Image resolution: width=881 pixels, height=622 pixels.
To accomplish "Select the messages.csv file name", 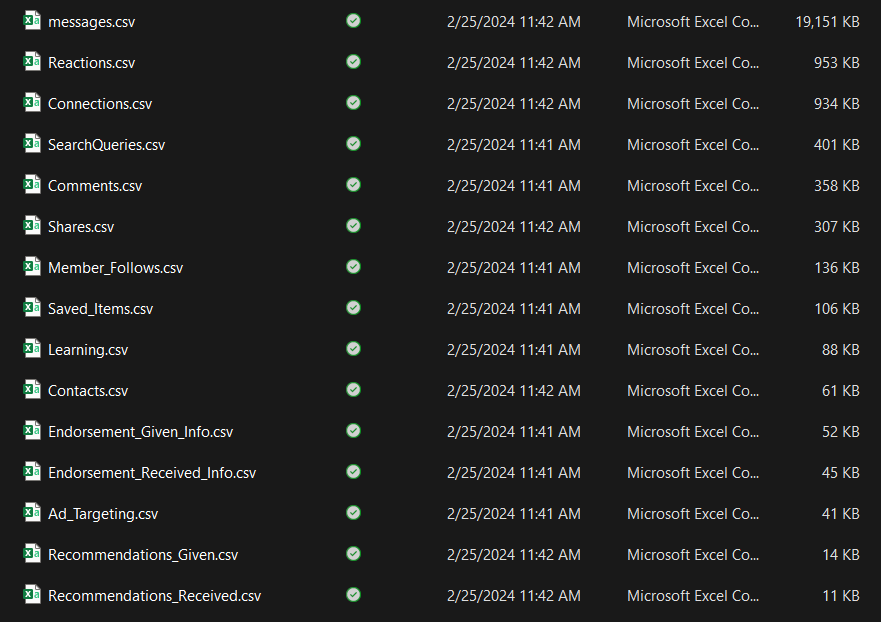I will coord(92,22).
